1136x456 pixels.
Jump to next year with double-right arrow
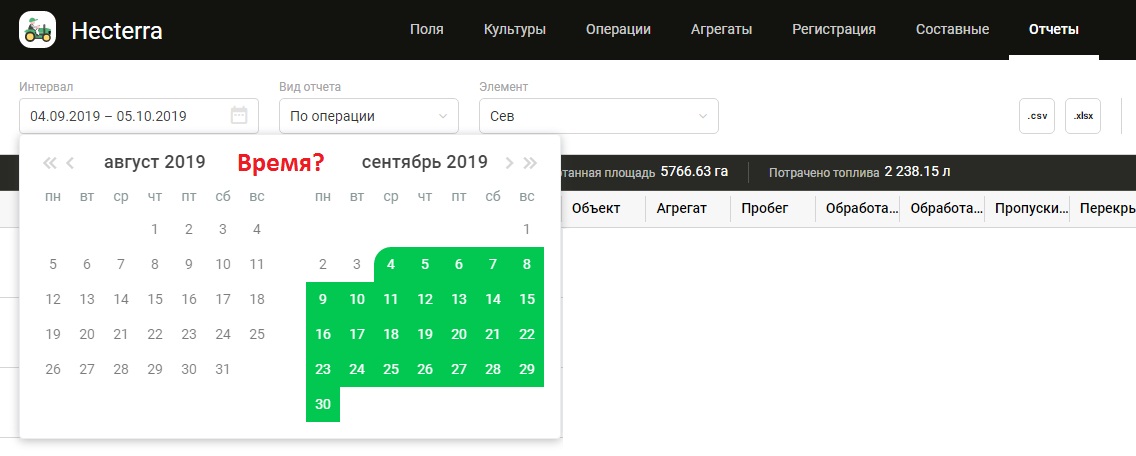pyautogui.click(x=530, y=162)
